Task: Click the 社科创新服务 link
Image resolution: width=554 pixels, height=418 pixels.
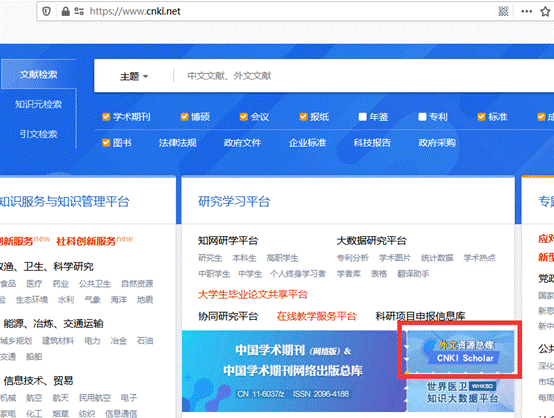Action: click(86, 241)
